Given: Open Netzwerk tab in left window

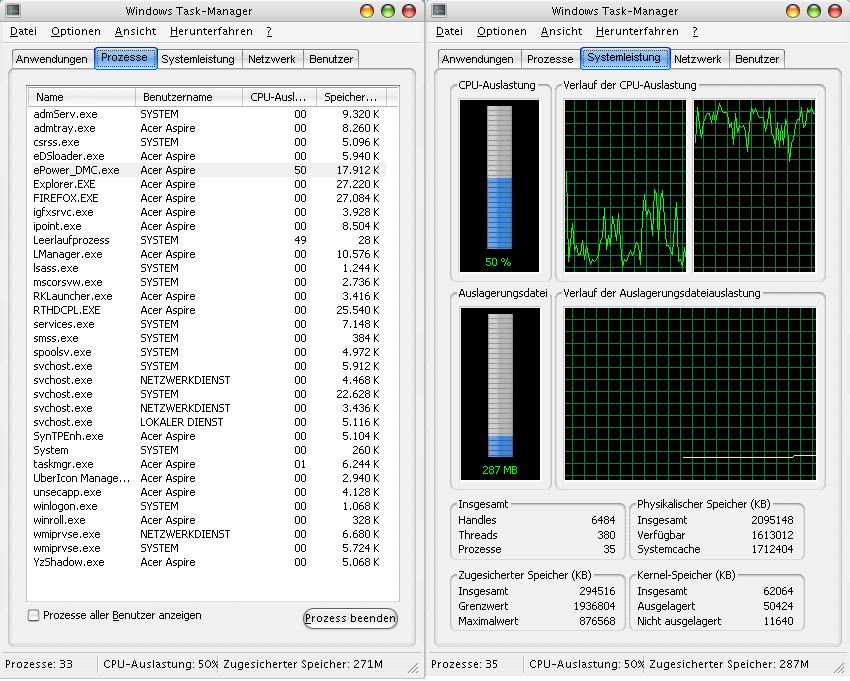Looking at the screenshot, I should click(x=272, y=59).
